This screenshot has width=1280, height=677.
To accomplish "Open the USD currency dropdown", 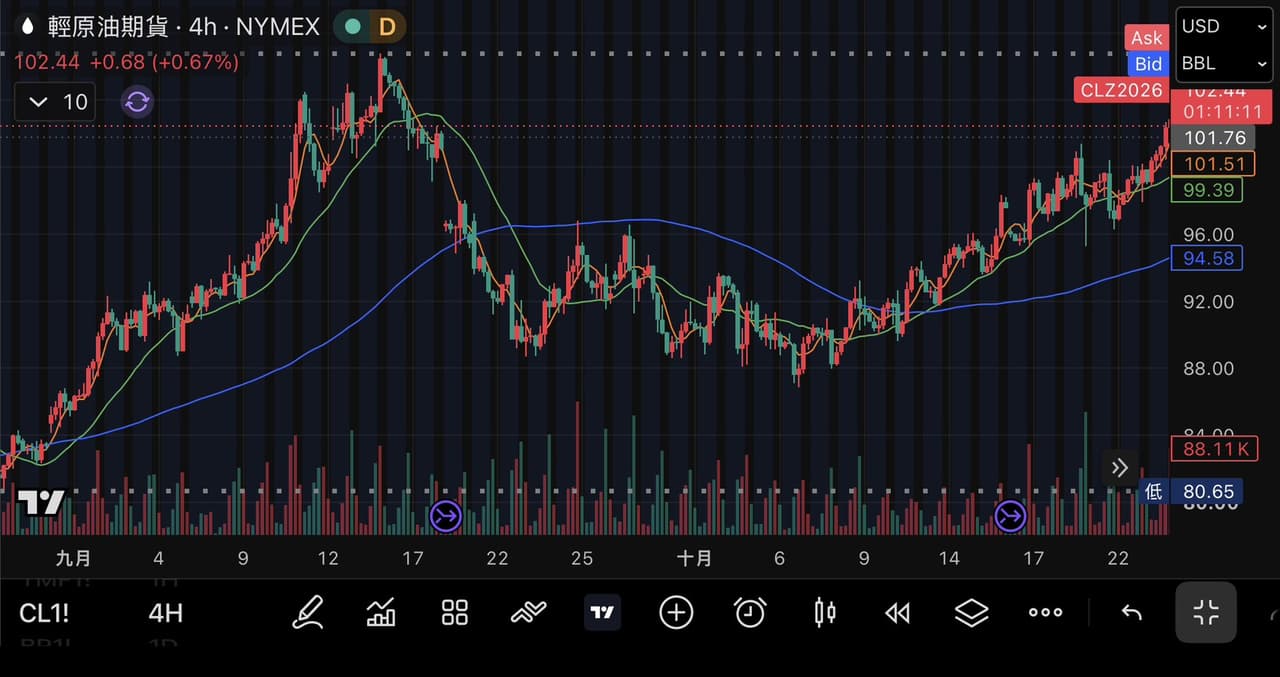I will [x=1223, y=27].
